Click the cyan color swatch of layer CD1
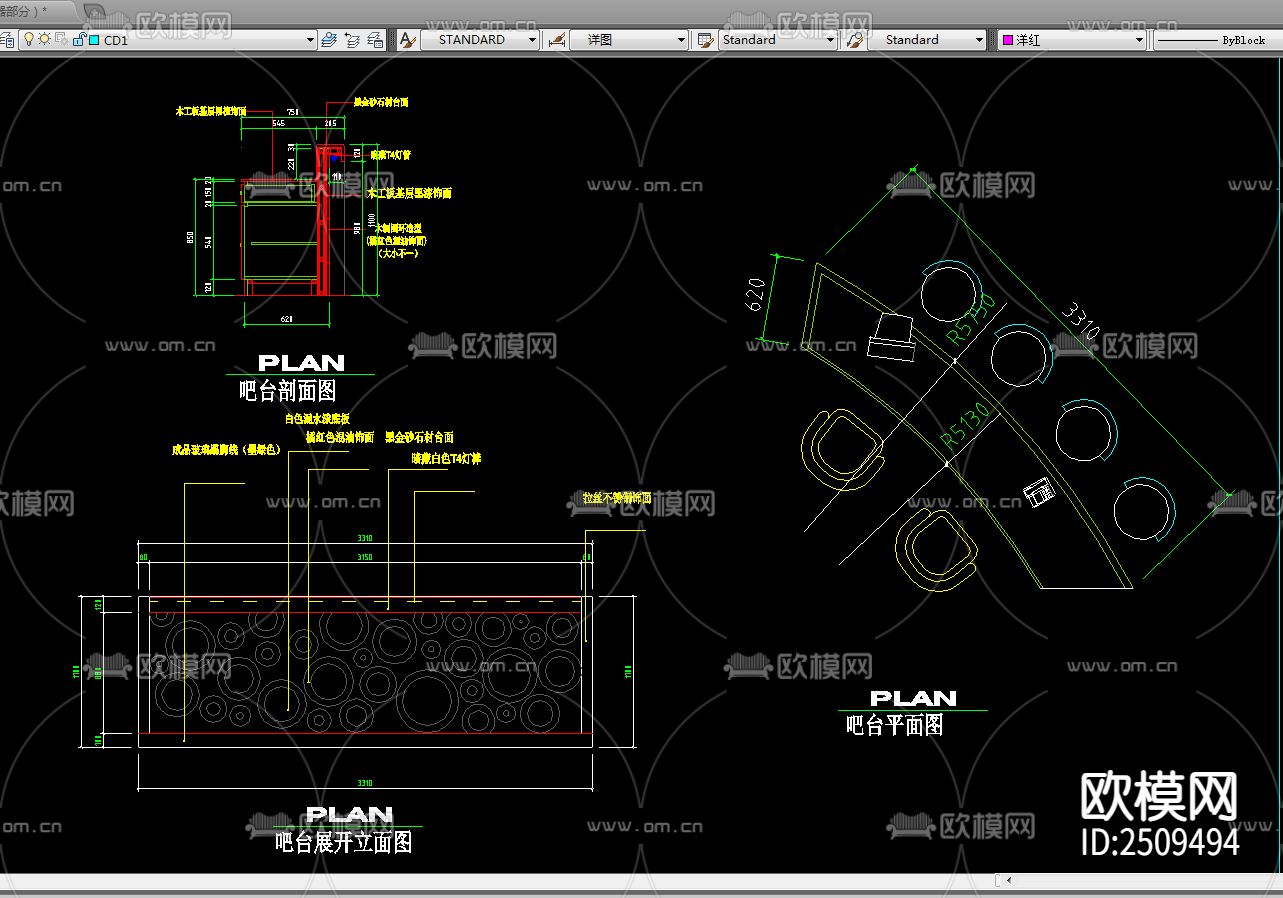Viewport: 1283px width, 898px height. coord(93,40)
